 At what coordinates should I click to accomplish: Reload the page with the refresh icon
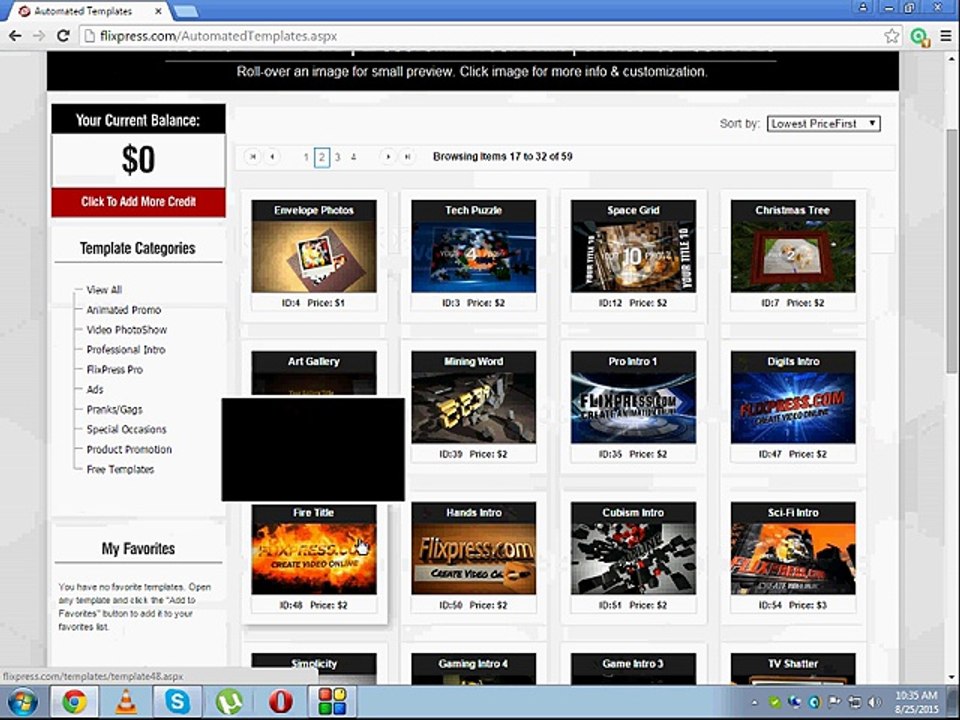[x=62, y=36]
